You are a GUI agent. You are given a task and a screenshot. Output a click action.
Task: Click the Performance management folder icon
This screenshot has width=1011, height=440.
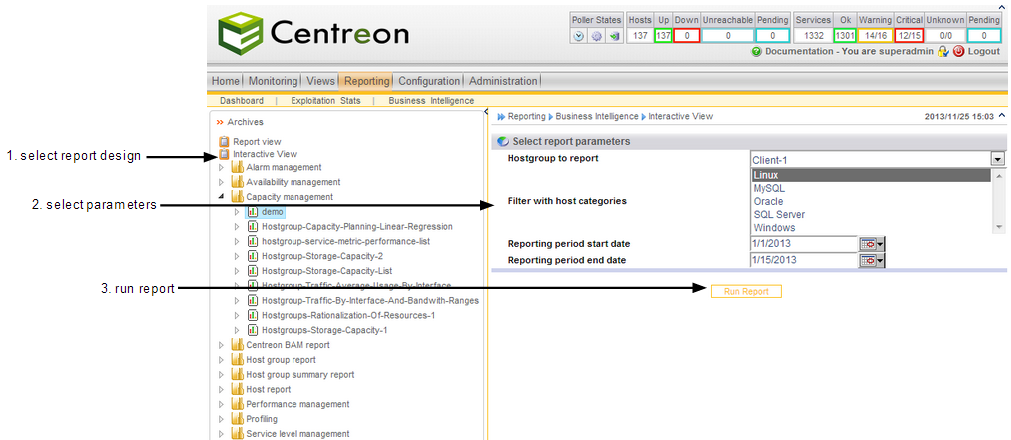pyautogui.click(x=238, y=405)
